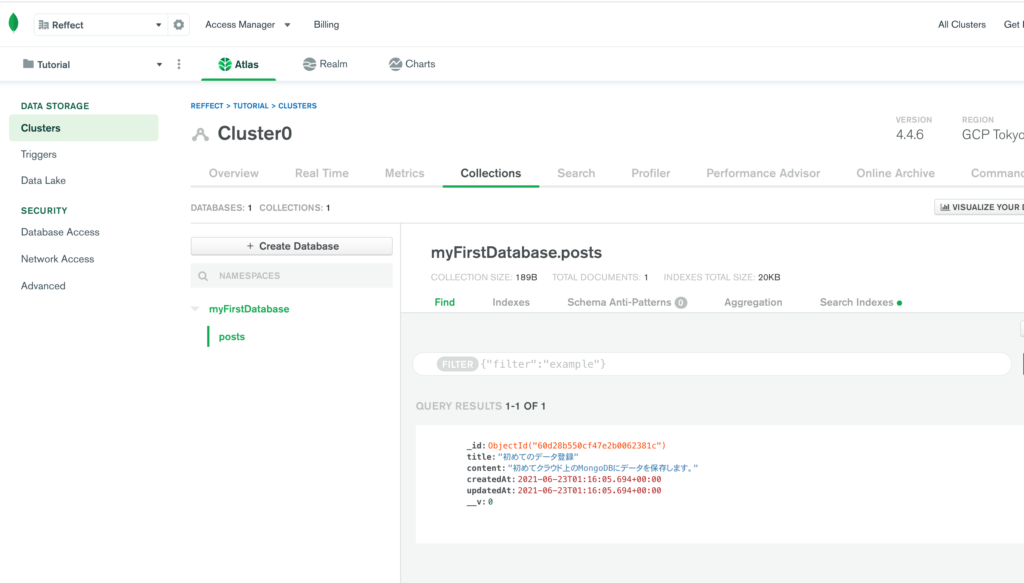
Task: Go to Database Access
Action: pos(60,232)
